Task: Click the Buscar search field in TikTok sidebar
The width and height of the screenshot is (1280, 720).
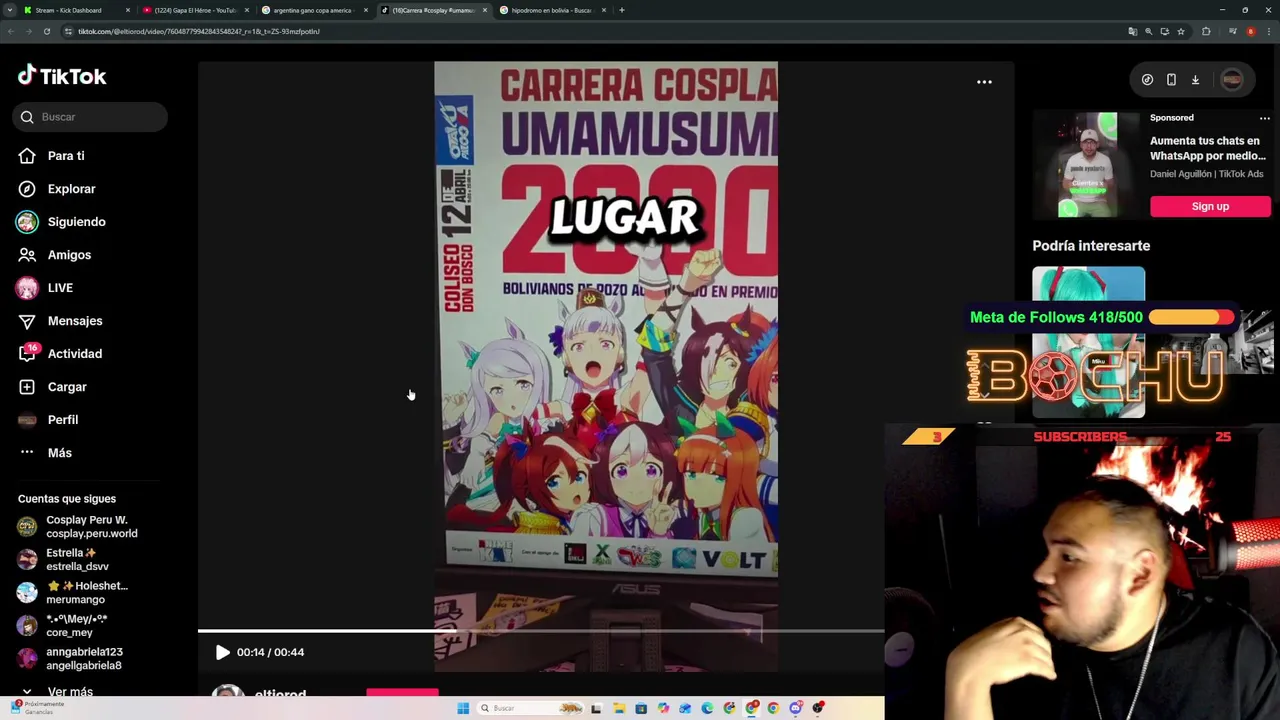Action: point(90,117)
